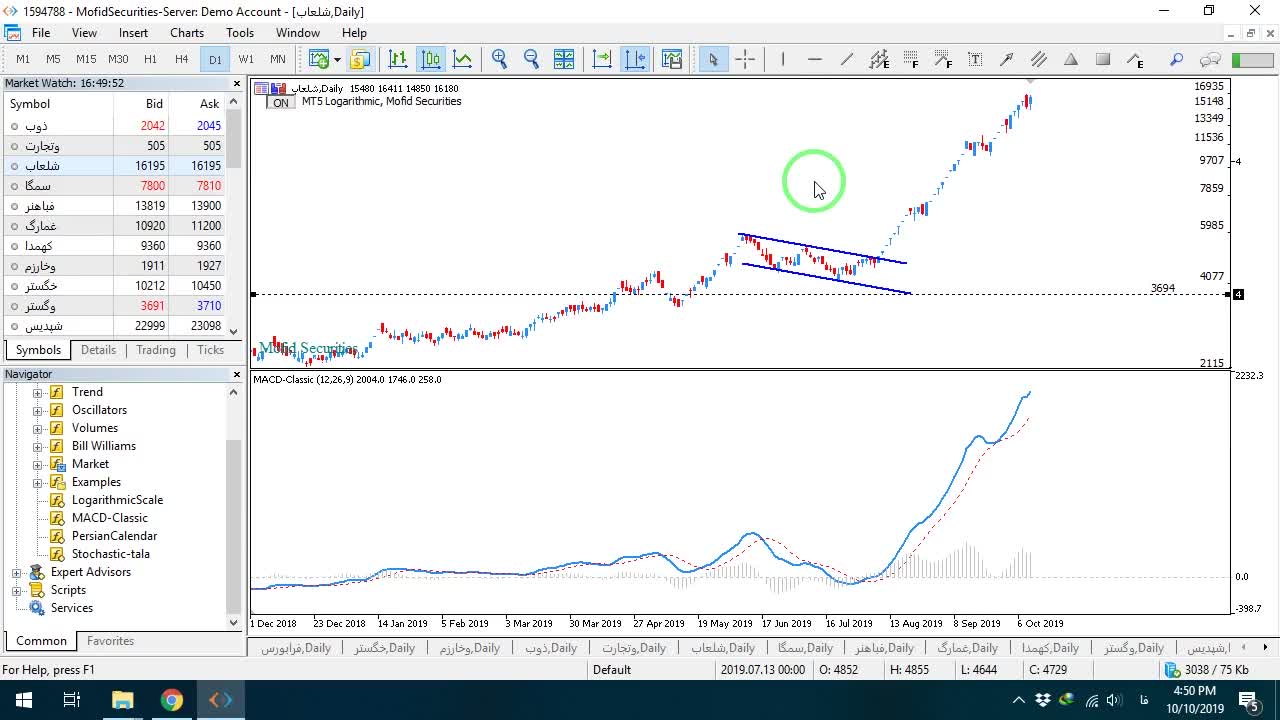1280x720 pixels.
Task: Select the crosshair tool
Action: 745,59
